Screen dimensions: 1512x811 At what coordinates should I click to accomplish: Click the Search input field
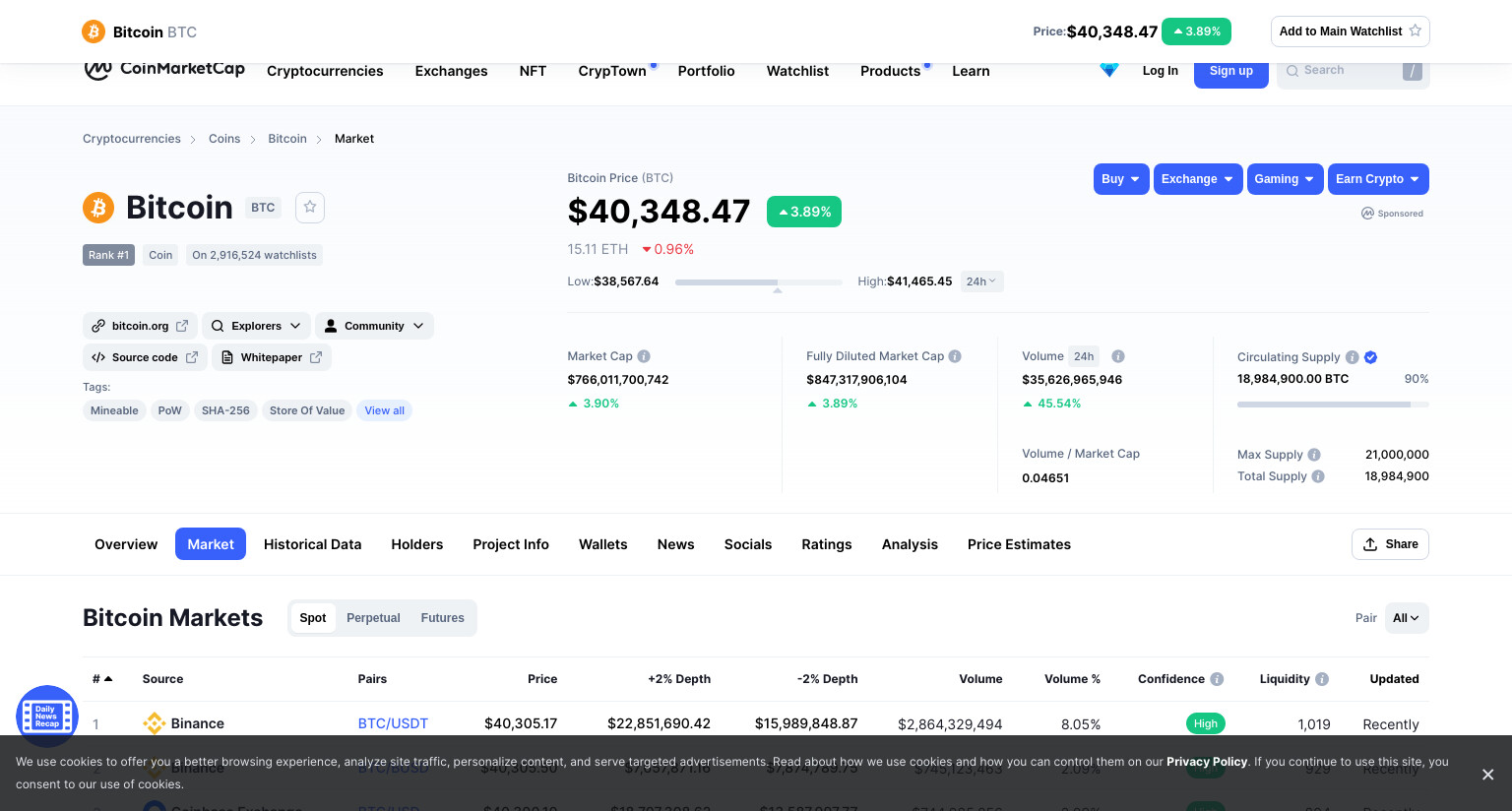pyautogui.click(x=1352, y=71)
